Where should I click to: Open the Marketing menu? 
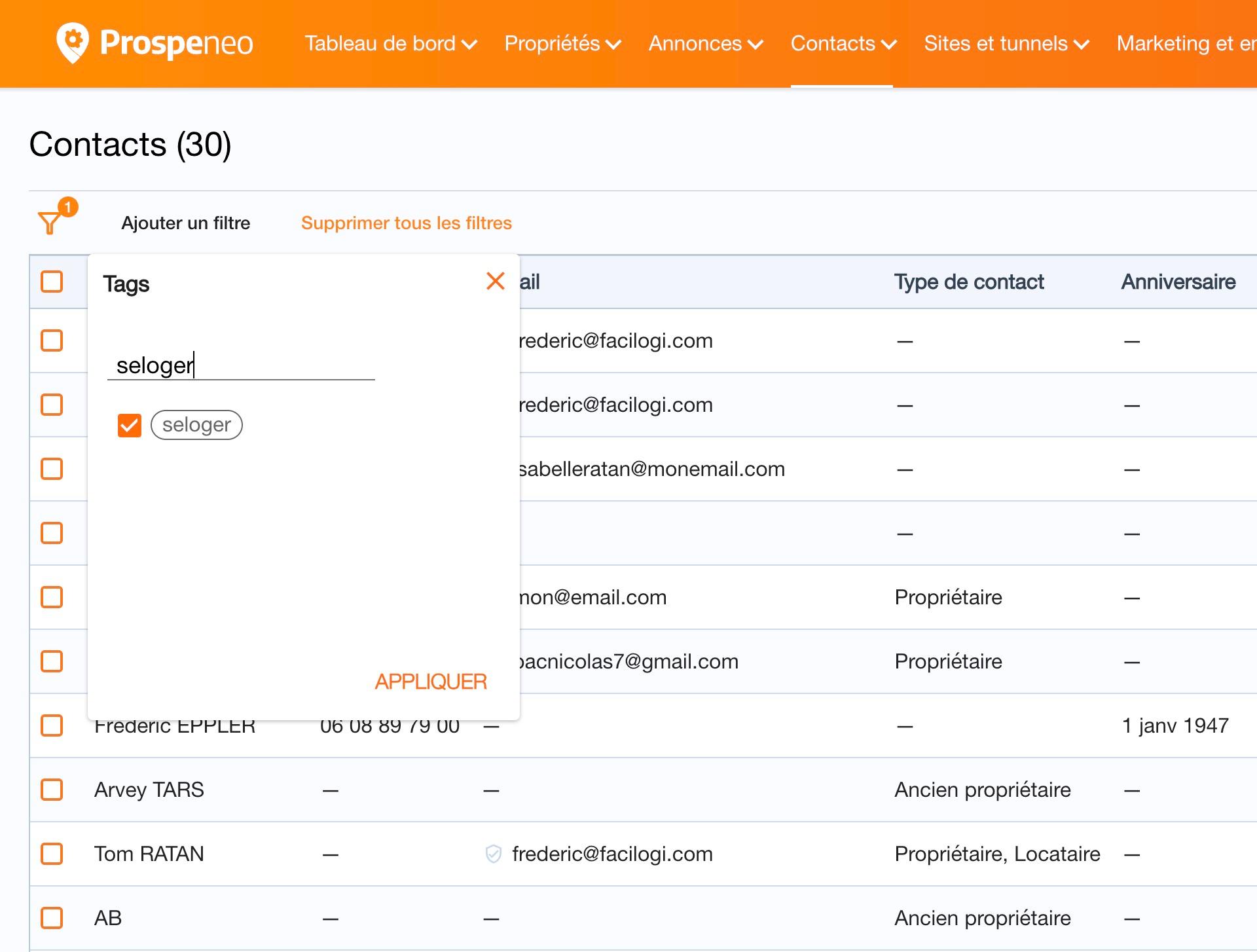click(1186, 43)
